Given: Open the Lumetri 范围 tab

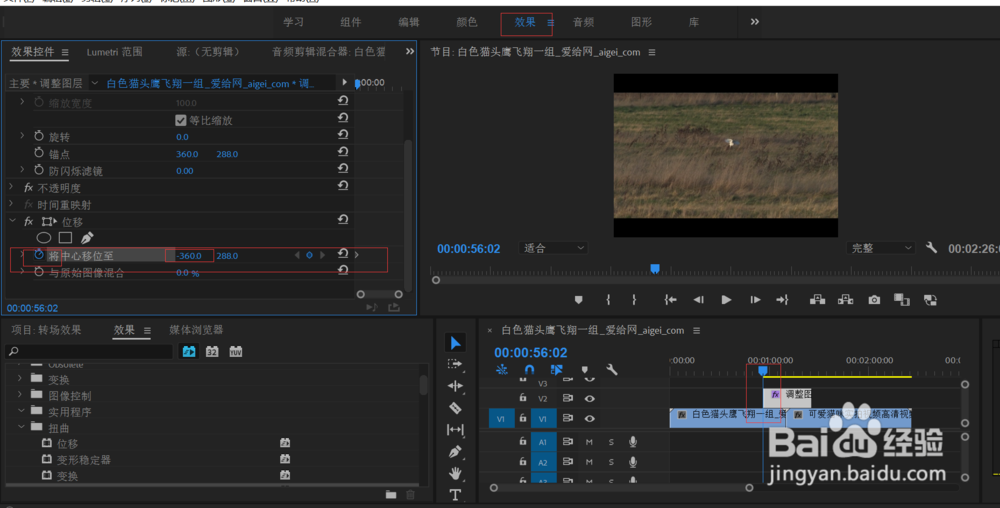Looking at the screenshot, I should pyautogui.click(x=115, y=52).
